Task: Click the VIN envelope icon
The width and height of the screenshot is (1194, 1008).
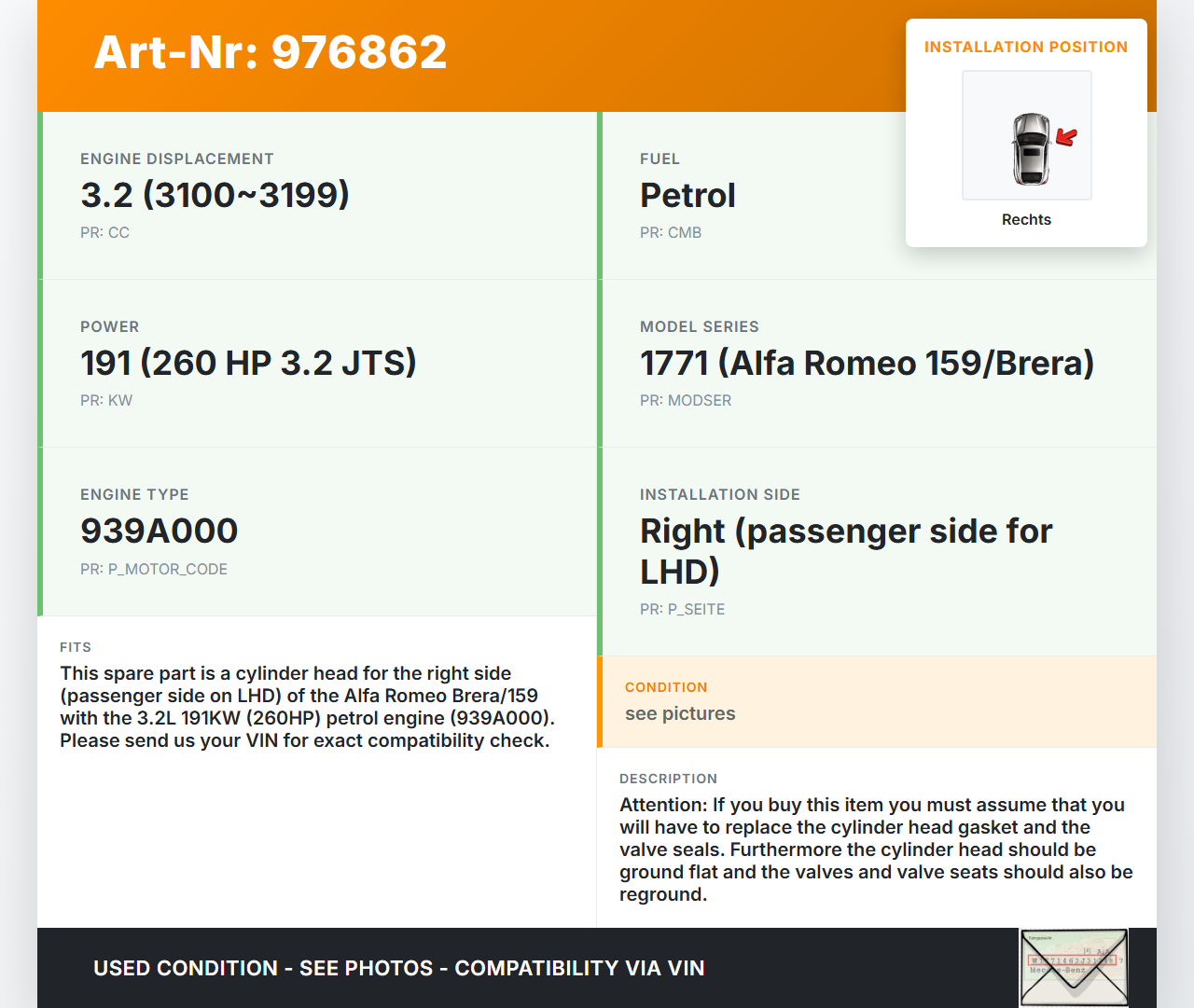Action: coord(1074,967)
